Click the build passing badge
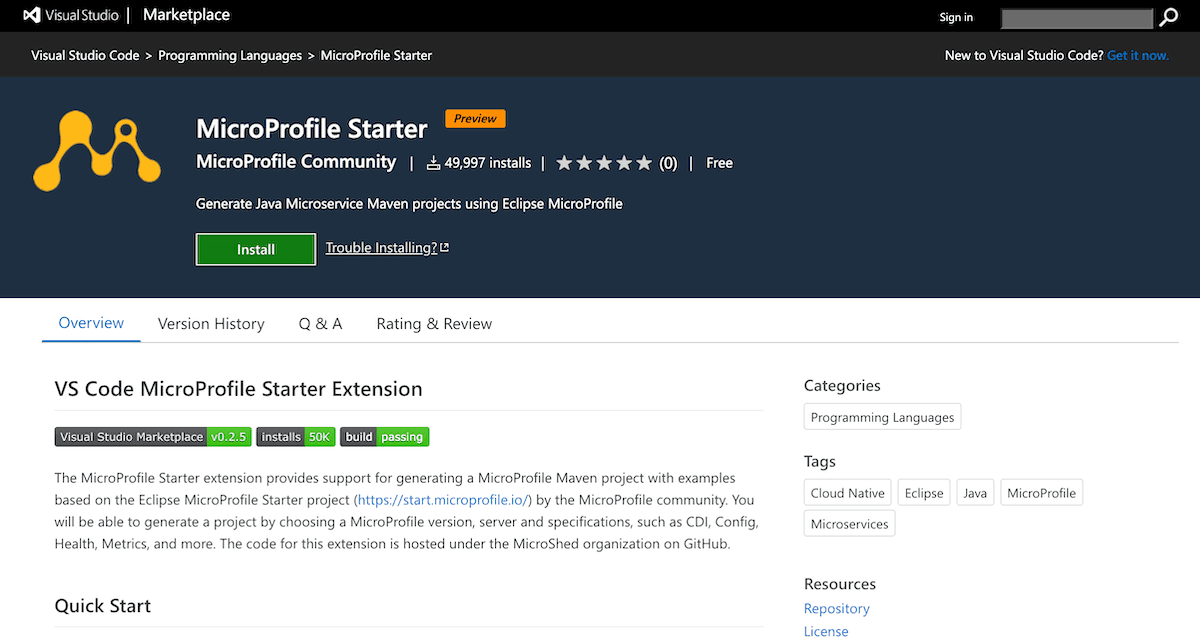Screen dimensions: 1200x643 click(x=385, y=437)
